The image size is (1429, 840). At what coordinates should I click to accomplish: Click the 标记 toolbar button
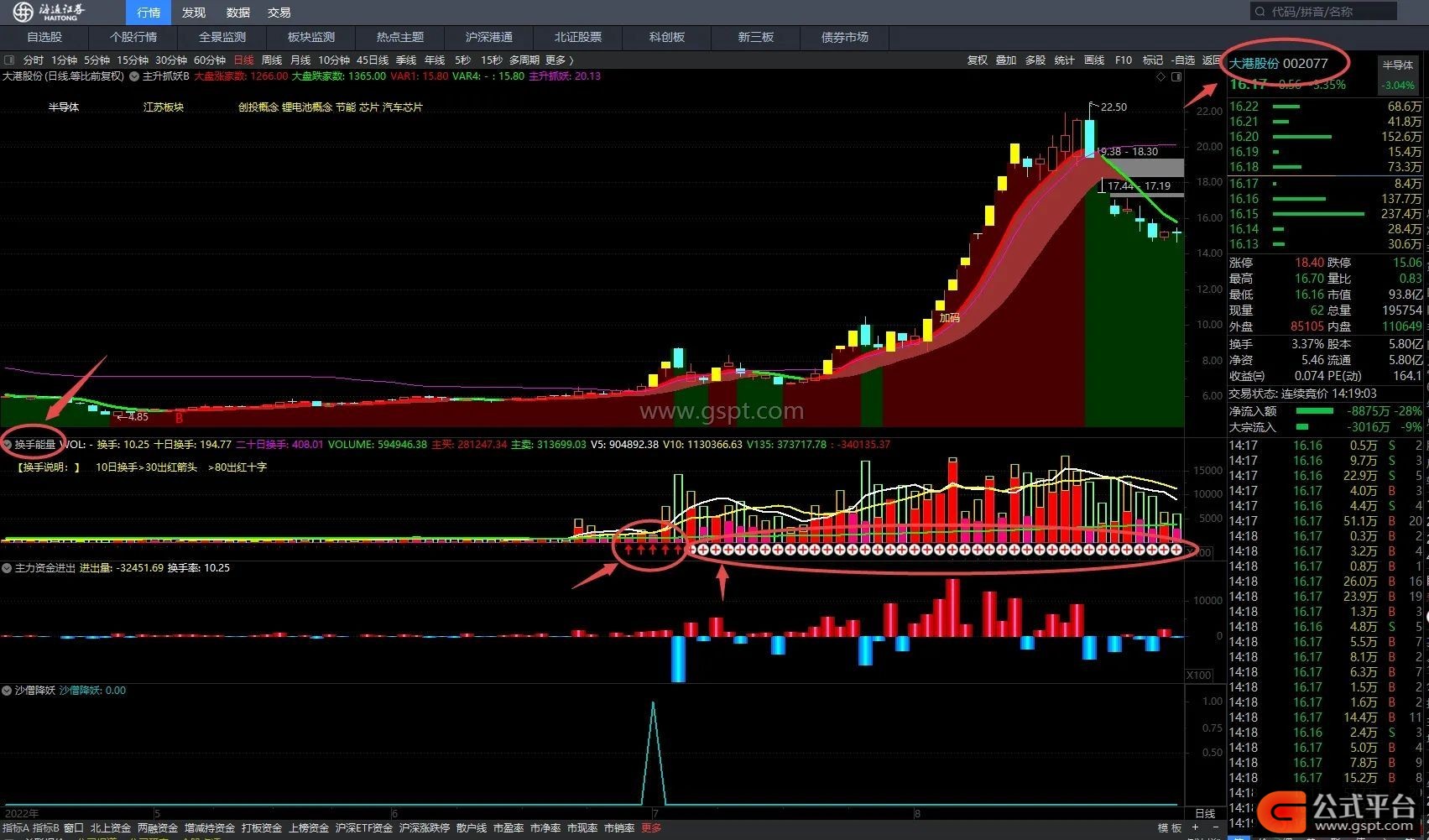click(x=1153, y=60)
